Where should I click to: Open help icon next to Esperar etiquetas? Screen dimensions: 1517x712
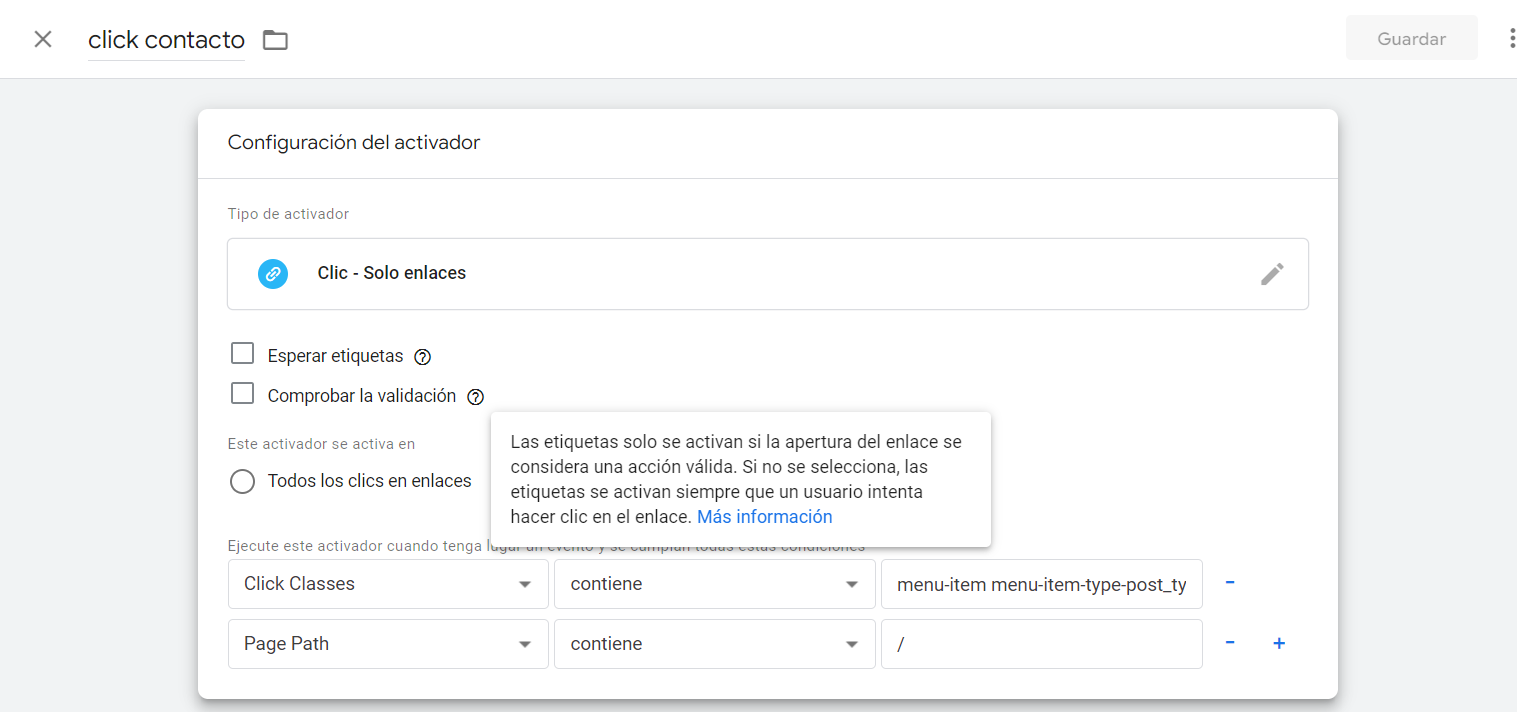(x=422, y=357)
